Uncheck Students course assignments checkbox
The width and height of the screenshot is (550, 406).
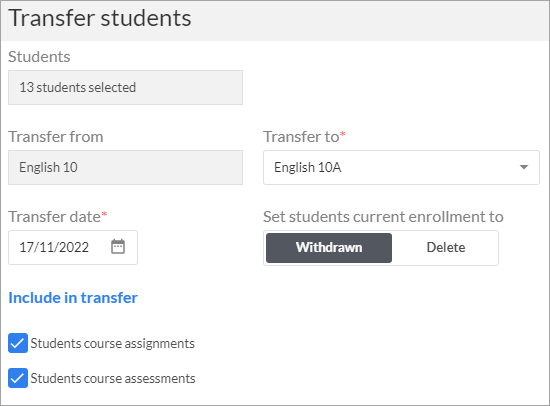click(18, 343)
